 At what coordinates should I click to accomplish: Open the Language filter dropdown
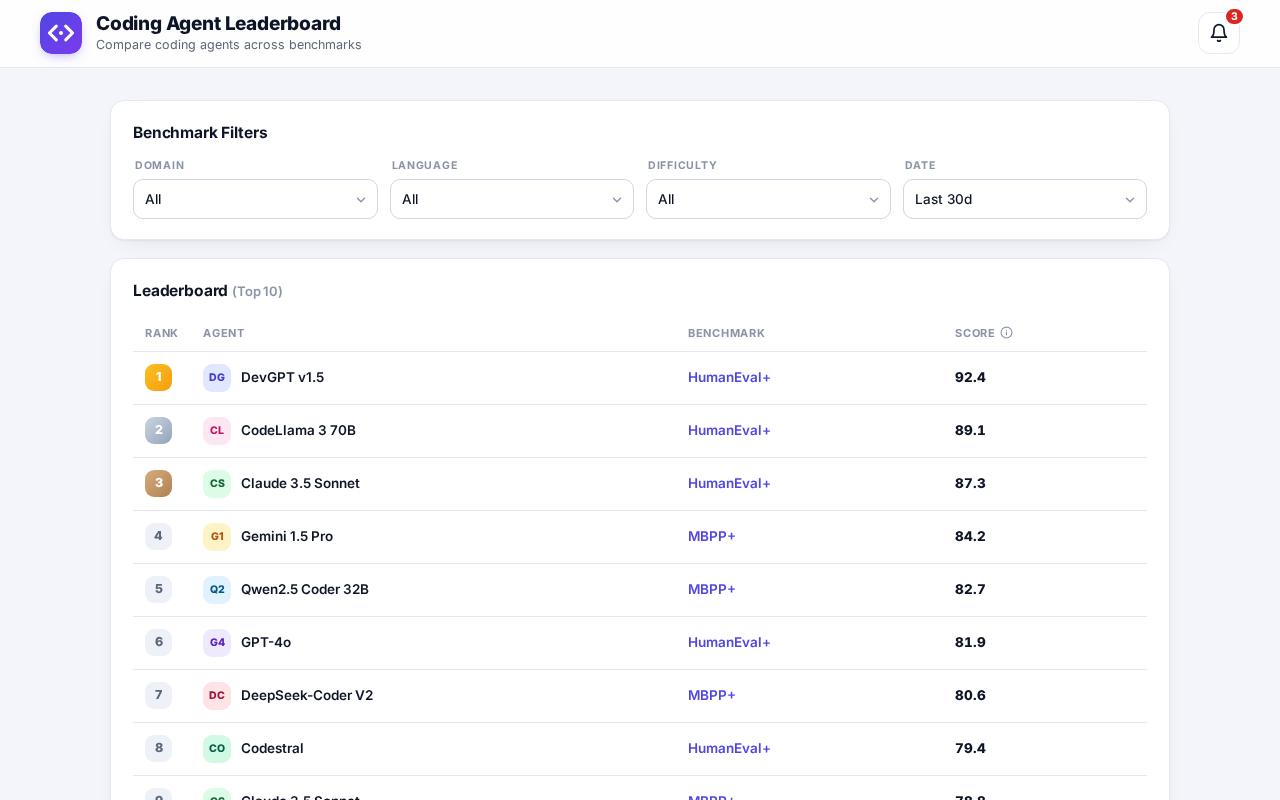512,199
